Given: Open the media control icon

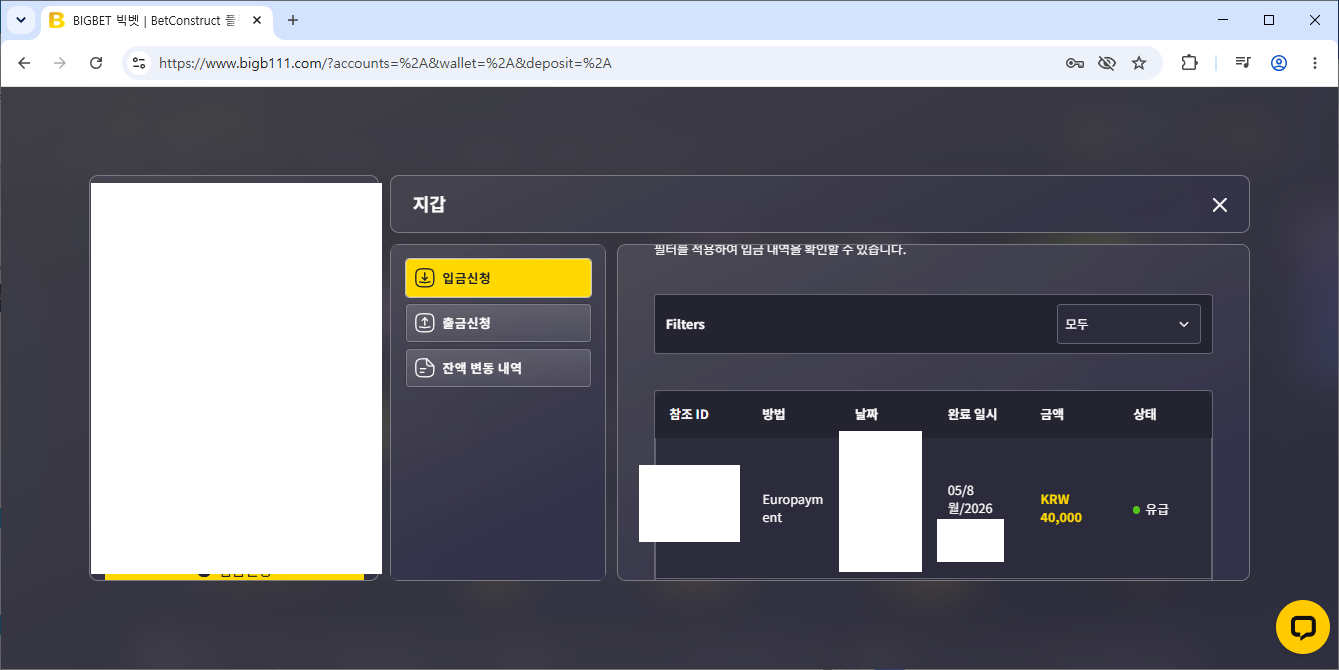Looking at the screenshot, I should [1243, 63].
